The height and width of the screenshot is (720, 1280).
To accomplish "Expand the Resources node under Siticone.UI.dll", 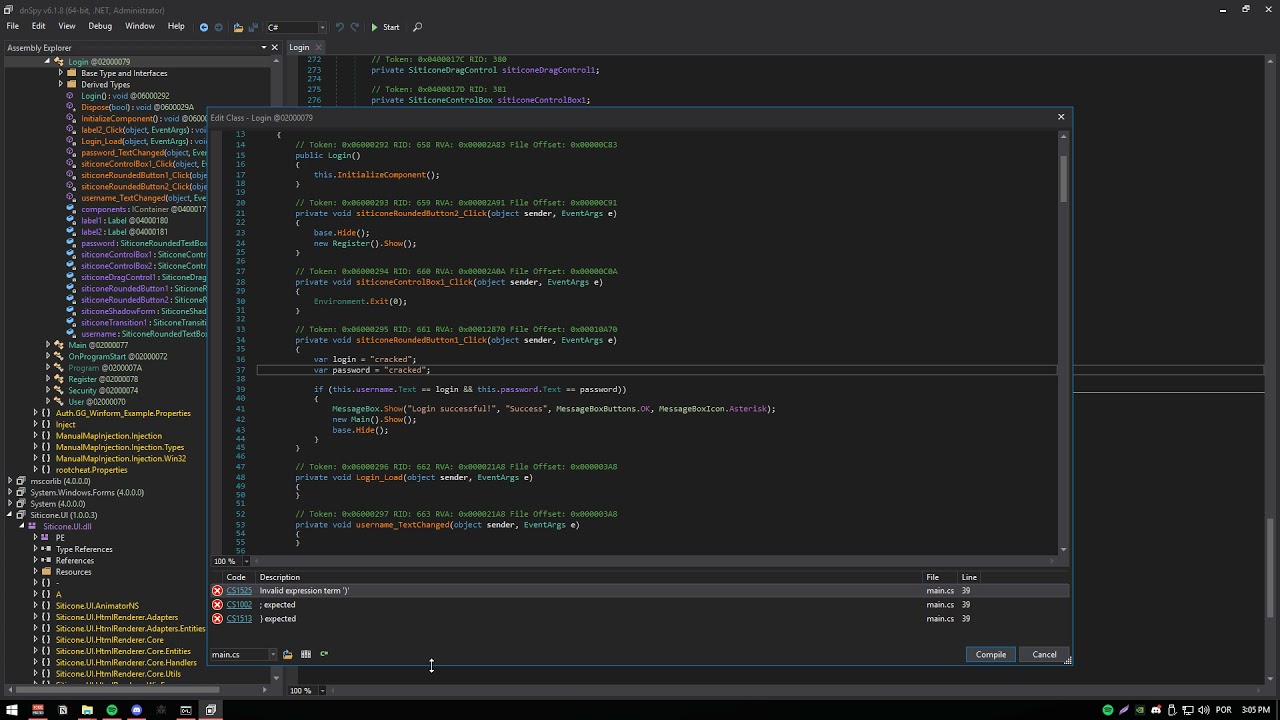I will tap(35, 572).
